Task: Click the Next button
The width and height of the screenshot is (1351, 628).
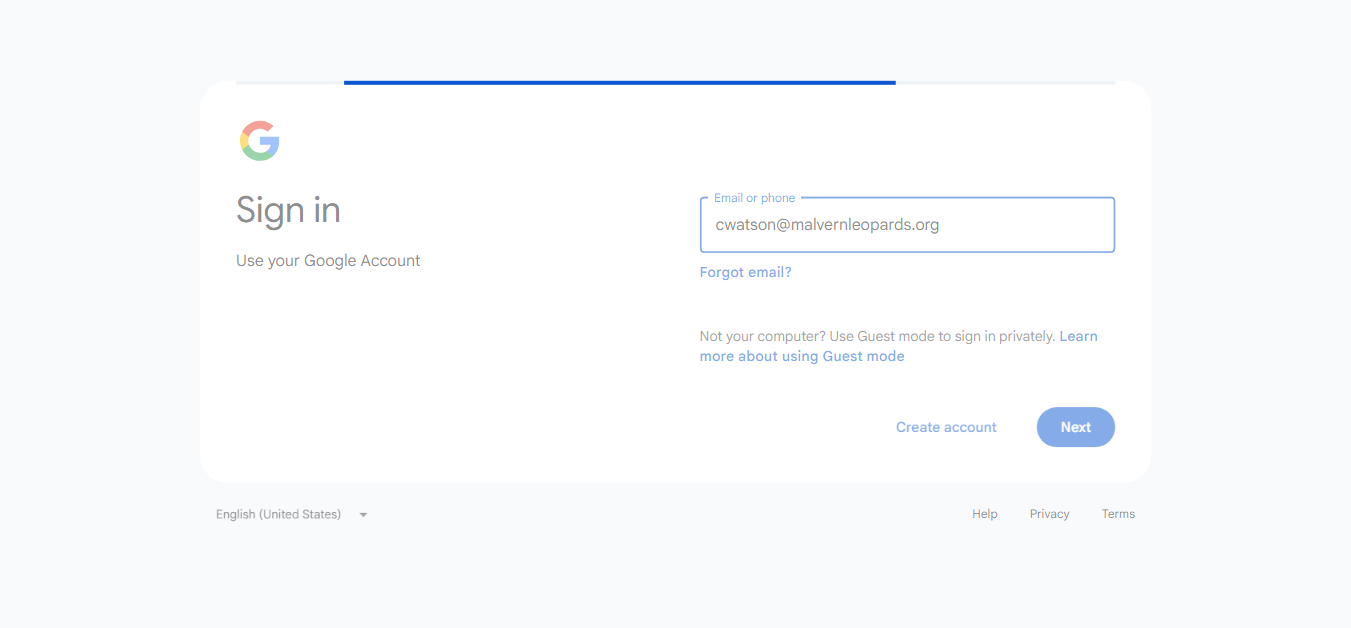Action: 1076,427
